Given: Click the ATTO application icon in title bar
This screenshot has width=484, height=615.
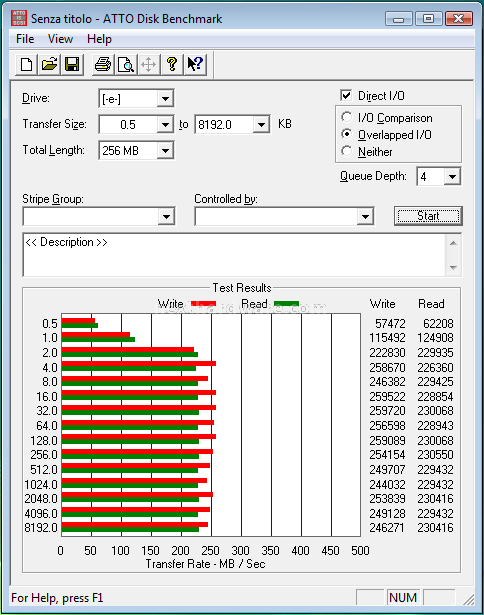Looking at the screenshot, I should [18, 18].
